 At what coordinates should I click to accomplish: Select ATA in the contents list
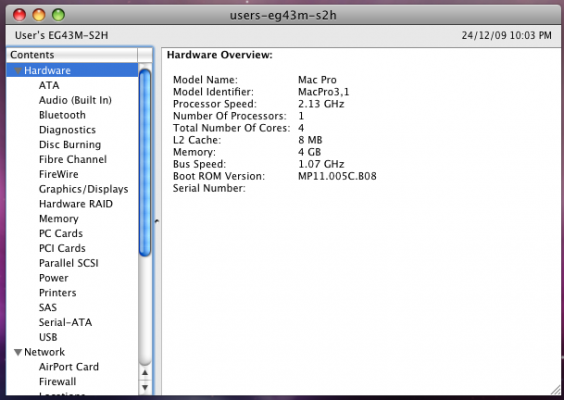pos(49,85)
